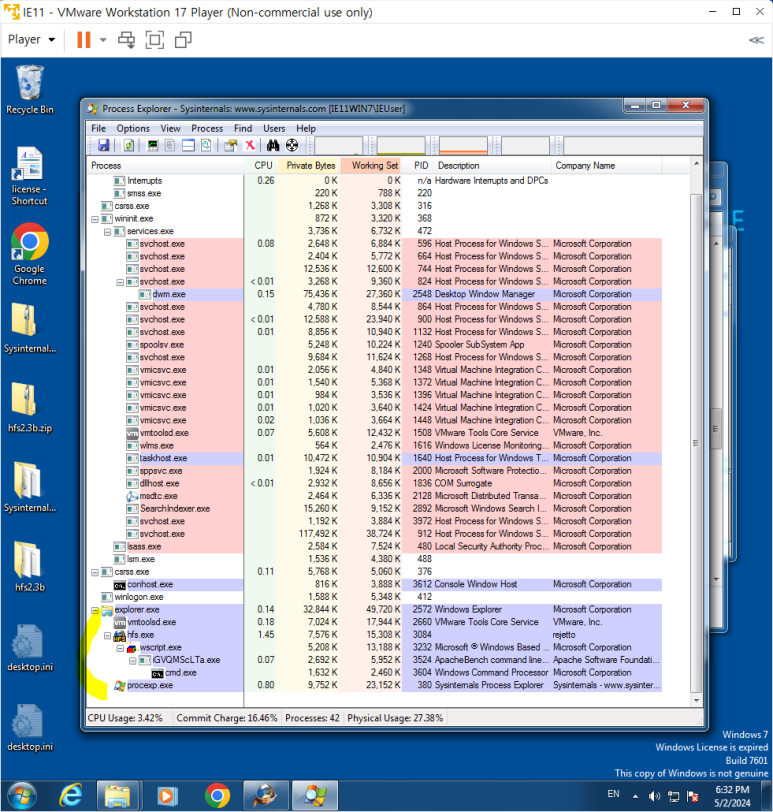
Task: Open the View menu
Action: pyautogui.click(x=170, y=128)
